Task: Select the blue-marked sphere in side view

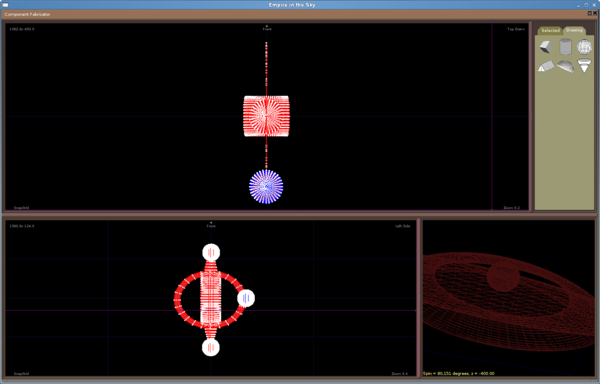Action: pos(246,298)
